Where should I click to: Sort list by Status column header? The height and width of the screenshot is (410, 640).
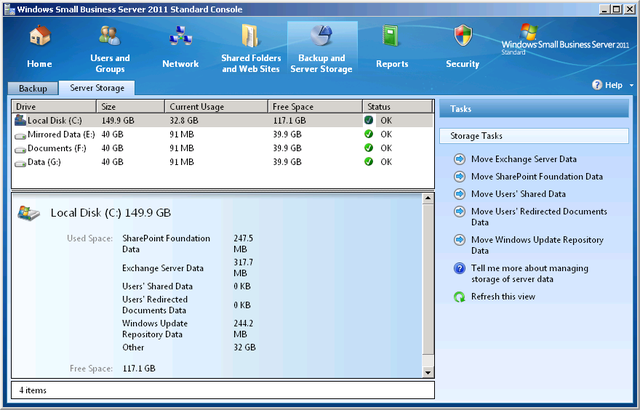[397, 106]
